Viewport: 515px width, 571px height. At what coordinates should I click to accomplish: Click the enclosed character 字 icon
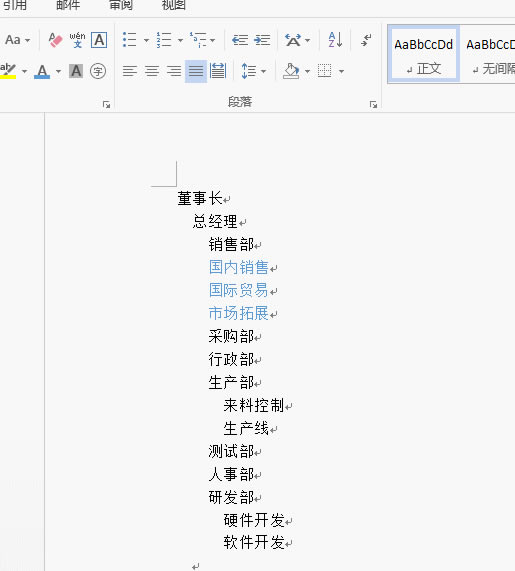[x=98, y=71]
